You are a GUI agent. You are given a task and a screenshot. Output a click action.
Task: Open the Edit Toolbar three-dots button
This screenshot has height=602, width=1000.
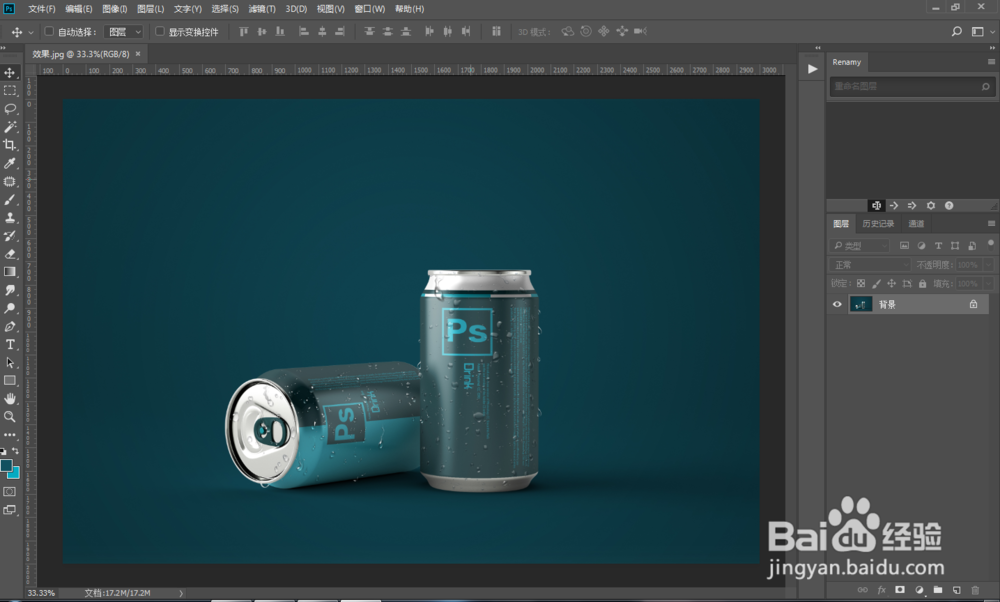(x=10, y=435)
